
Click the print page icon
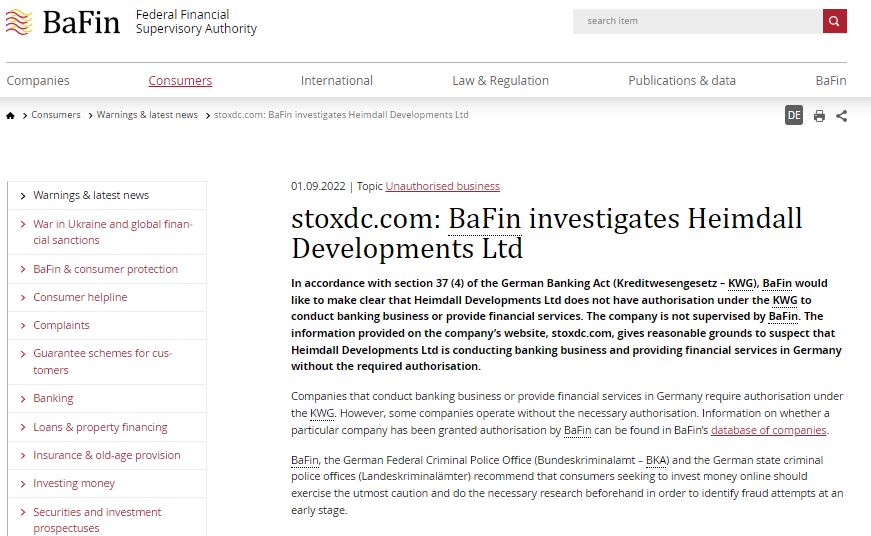[x=819, y=116]
